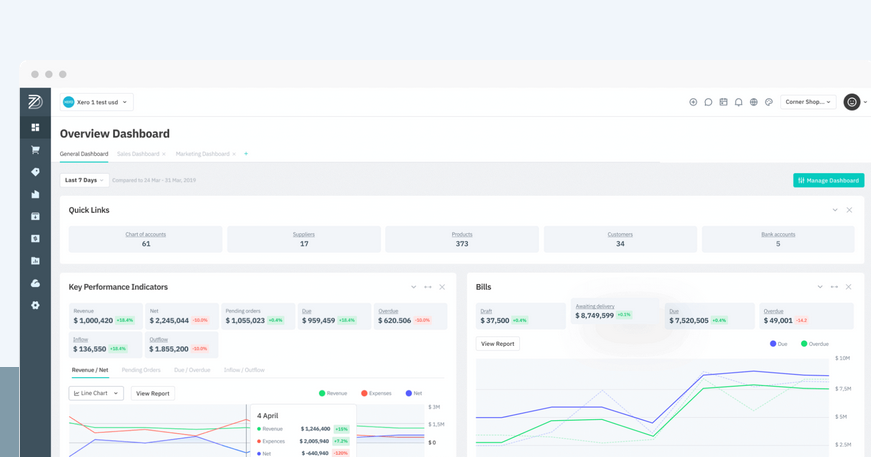Open the Last 7 Days period dropdown
The height and width of the screenshot is (457, 871).
pyautogui.click(x=84, y=180)
